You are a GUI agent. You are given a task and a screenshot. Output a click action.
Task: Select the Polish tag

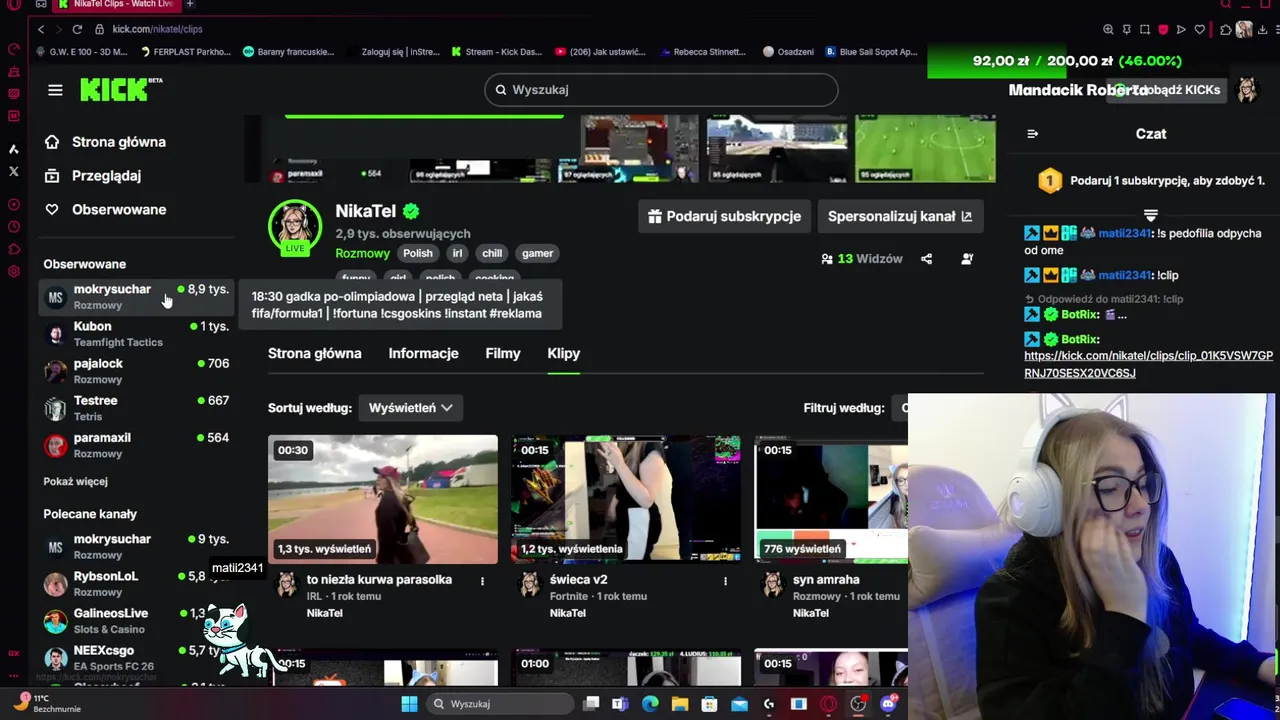click(418, 253)
